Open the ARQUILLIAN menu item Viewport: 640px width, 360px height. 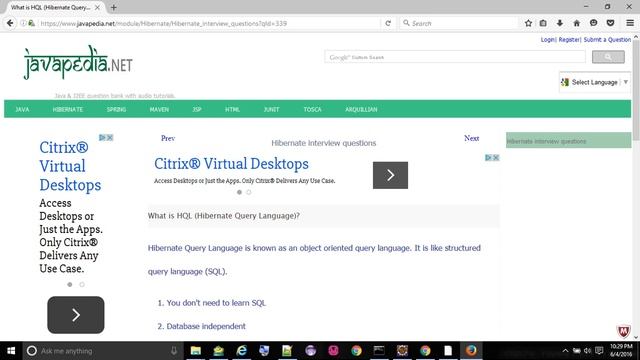(x=361, y=109)
